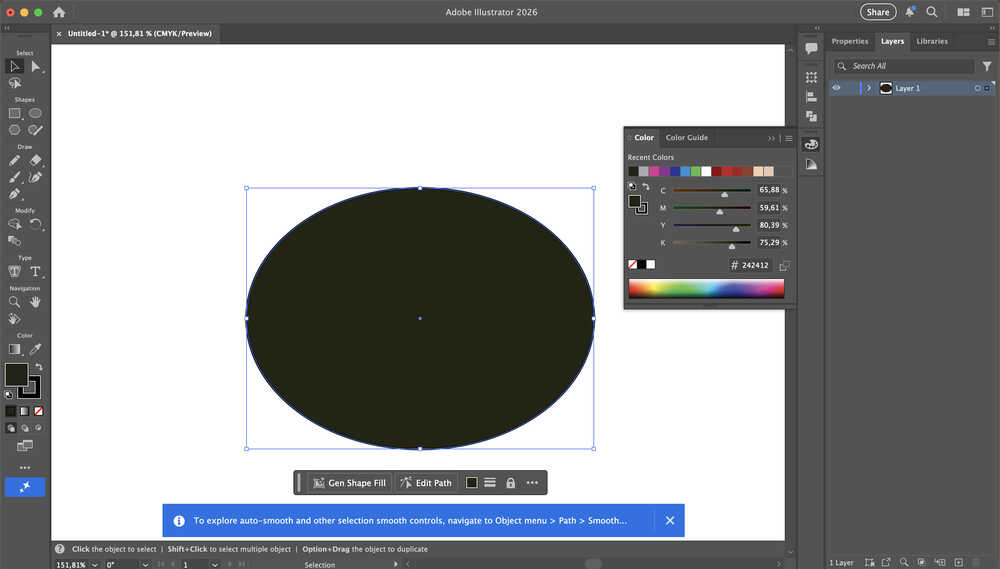
Task: Open the toolbar's three-dot more tools
Action: click(25, 468)
